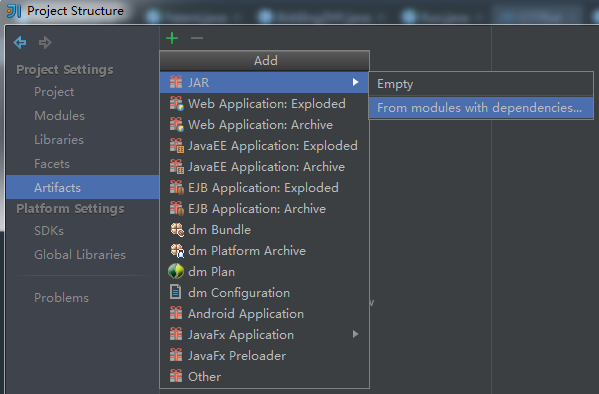Click the blue back arrow icon

click(20, 42)
